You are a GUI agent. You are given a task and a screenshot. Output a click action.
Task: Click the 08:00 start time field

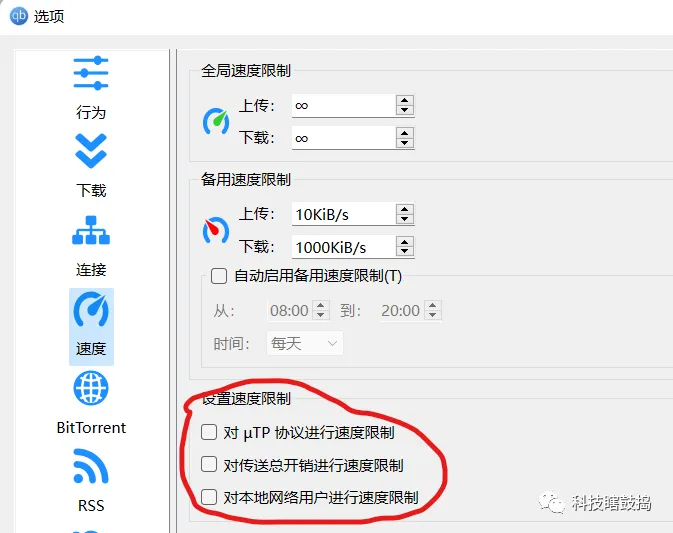pos(290,310)
